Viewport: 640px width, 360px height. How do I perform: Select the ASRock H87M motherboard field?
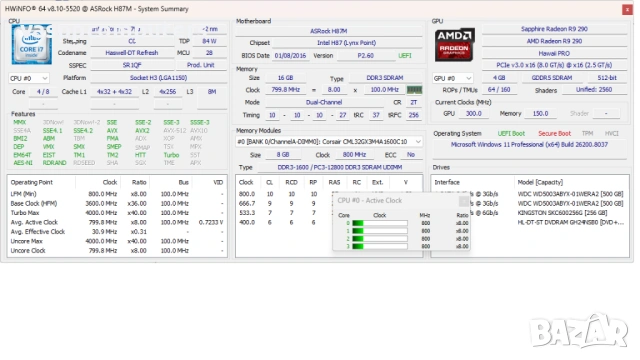pos(329,31)
